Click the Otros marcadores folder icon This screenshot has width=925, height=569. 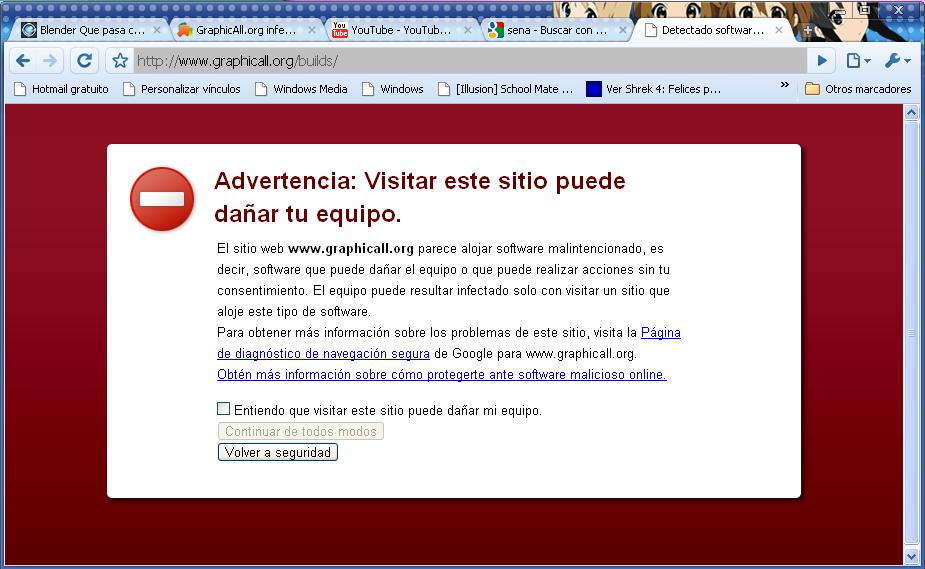[x=812, y=89]
